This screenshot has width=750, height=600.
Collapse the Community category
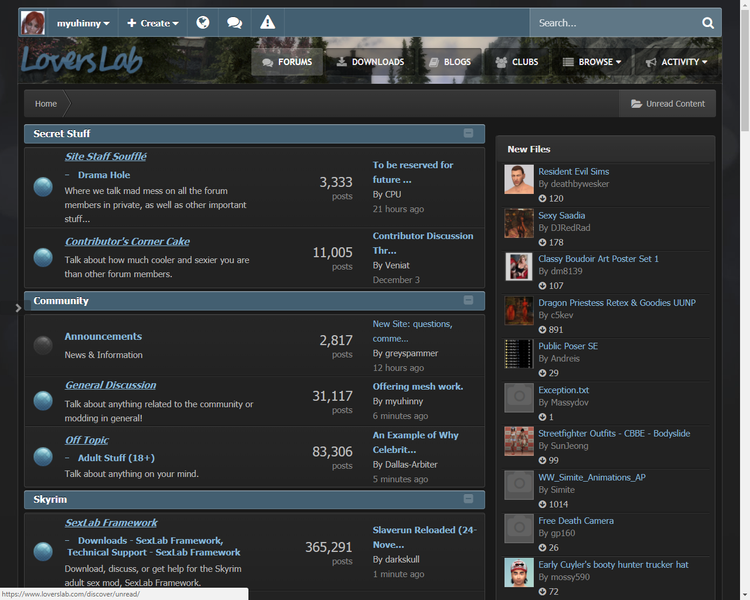point(468,300)
